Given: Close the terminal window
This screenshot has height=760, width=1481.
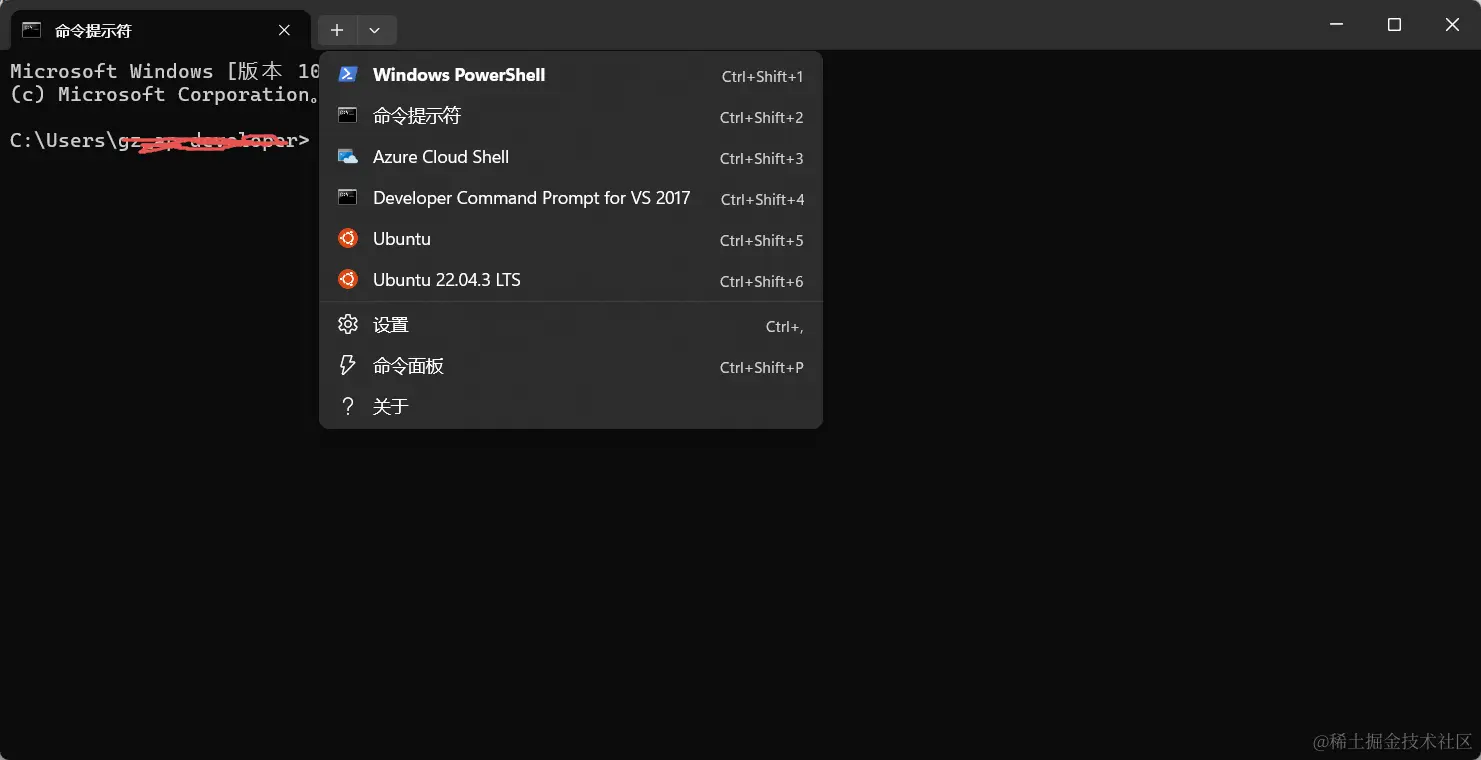Looking at the screenshot, I should [1452, 25].
